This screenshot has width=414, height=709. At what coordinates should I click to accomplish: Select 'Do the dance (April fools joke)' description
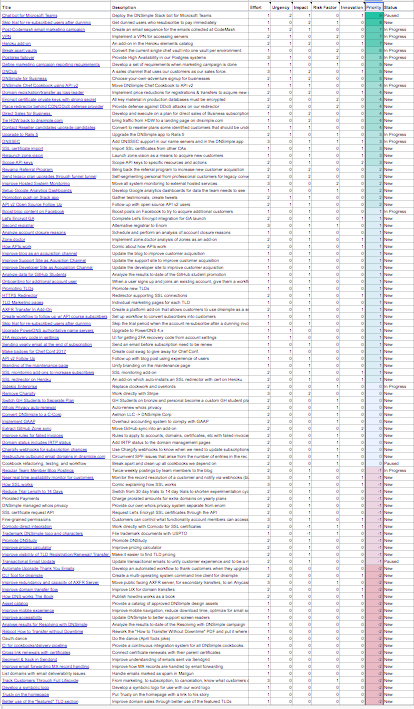pyautogui.click(x=179, y=638)
